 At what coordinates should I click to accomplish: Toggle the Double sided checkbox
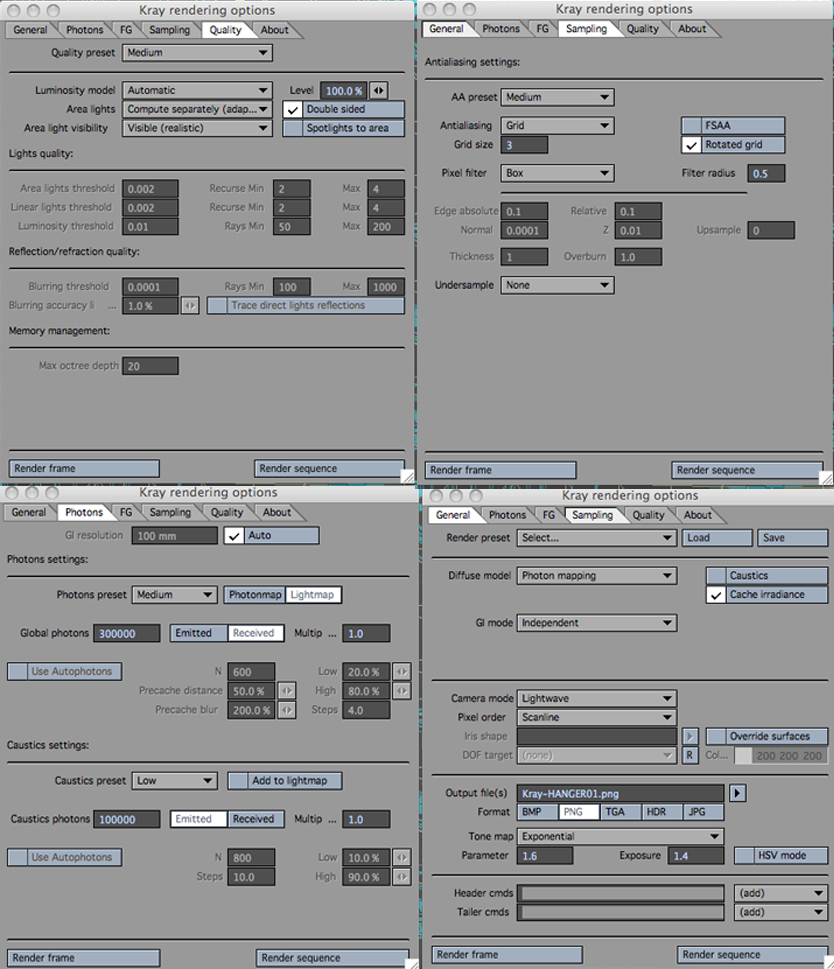point(294,109)
